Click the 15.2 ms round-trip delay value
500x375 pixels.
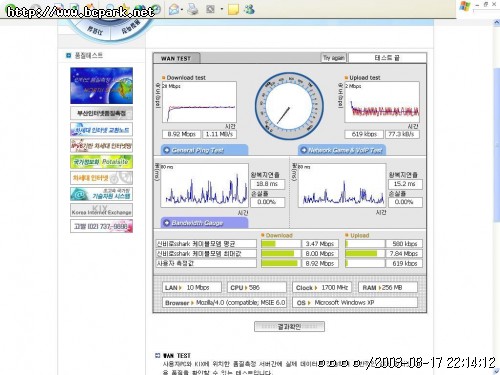tap(405, 184)
